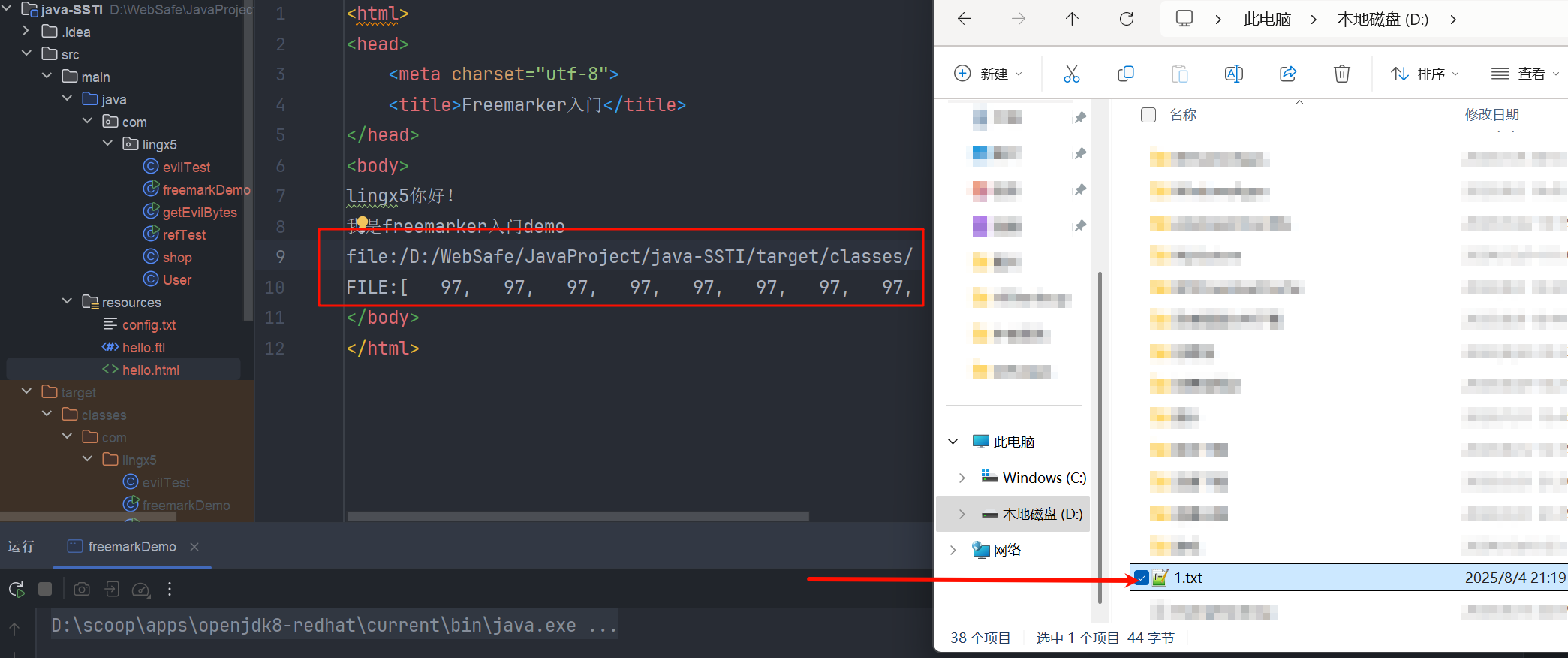This screenshot has width=1568, height=658.
Task: Open the 新建 dropdown
Action: [988, 74]
